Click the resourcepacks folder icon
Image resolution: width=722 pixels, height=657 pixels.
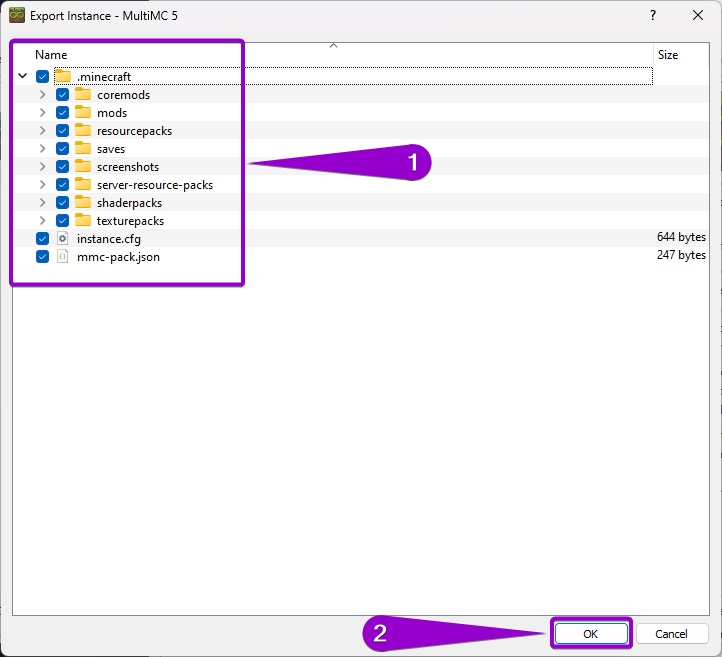83,130
